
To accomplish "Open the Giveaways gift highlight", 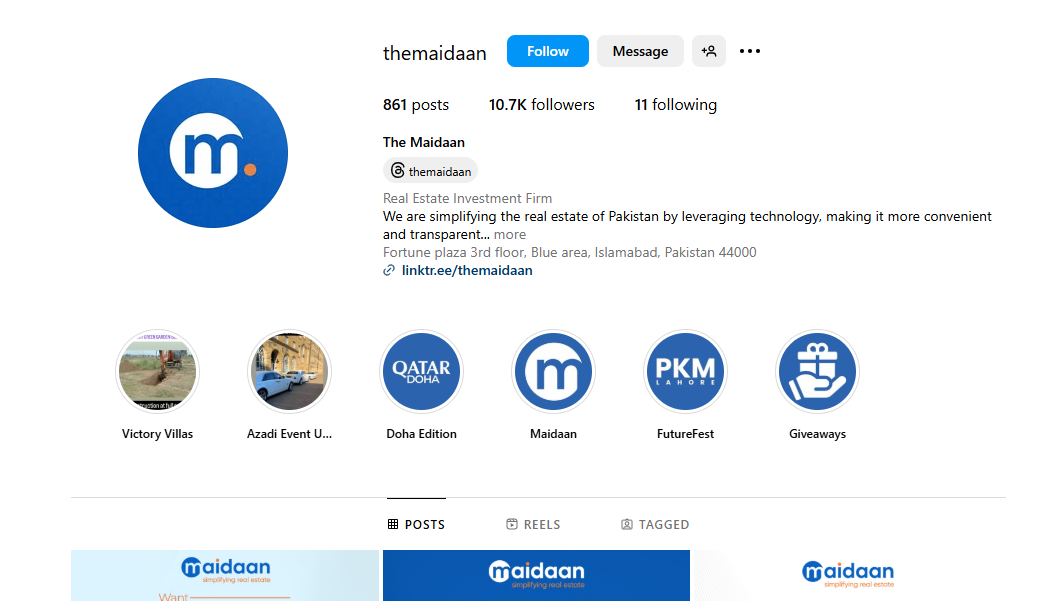I will point(817,372).
